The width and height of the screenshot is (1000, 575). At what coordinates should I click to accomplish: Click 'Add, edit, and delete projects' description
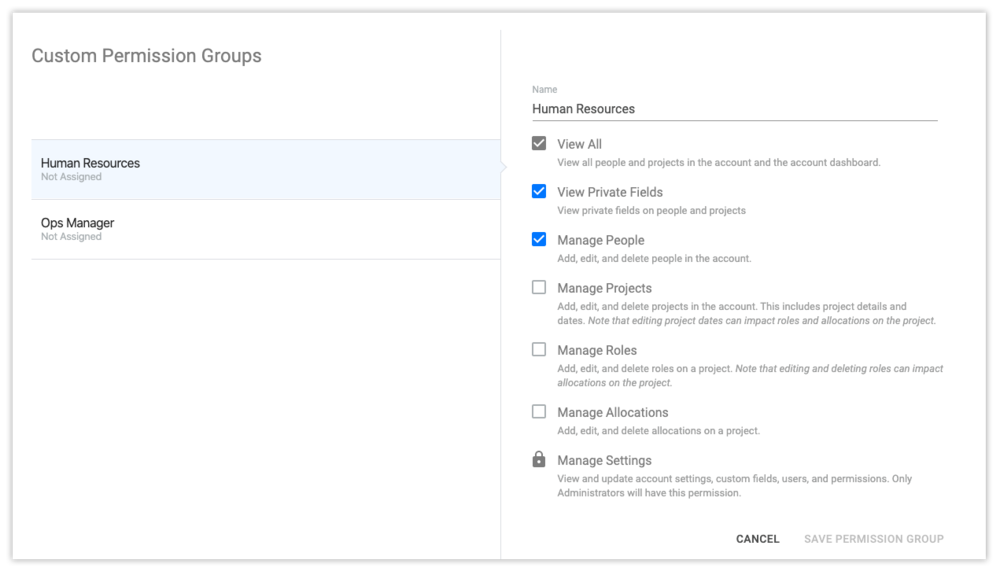click(747, 314)
